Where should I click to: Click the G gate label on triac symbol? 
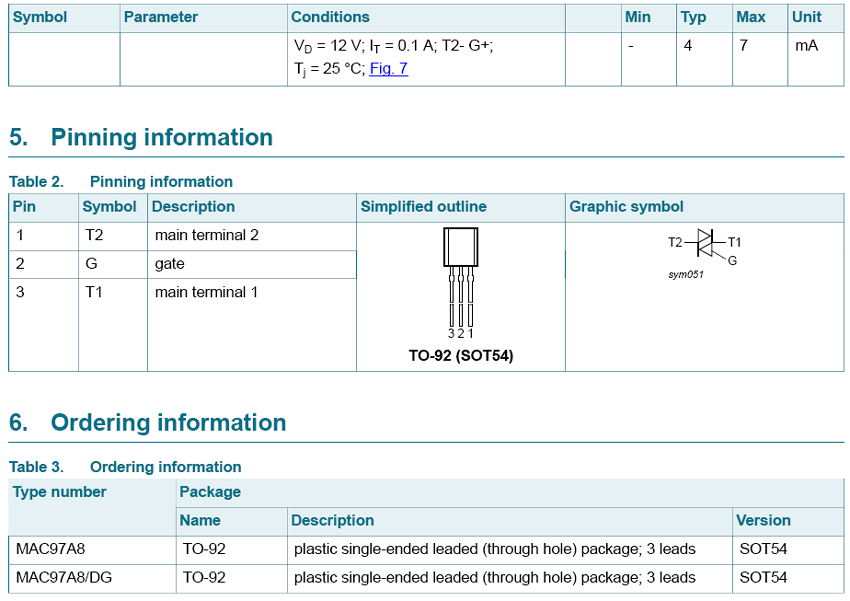coord(732,260)
